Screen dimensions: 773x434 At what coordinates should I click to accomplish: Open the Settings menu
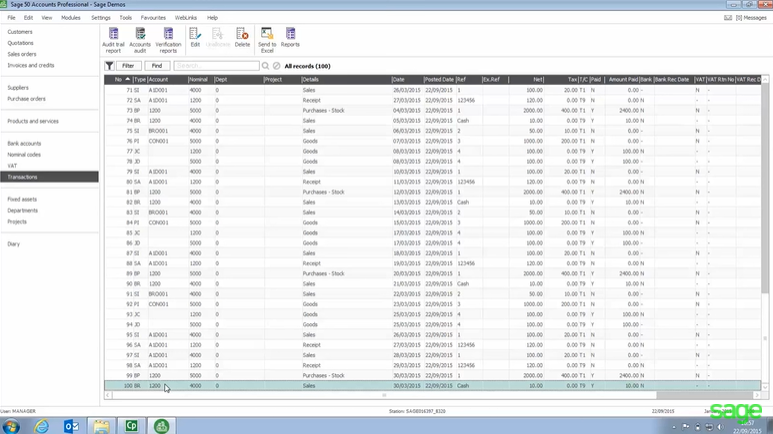pos(101,18)
